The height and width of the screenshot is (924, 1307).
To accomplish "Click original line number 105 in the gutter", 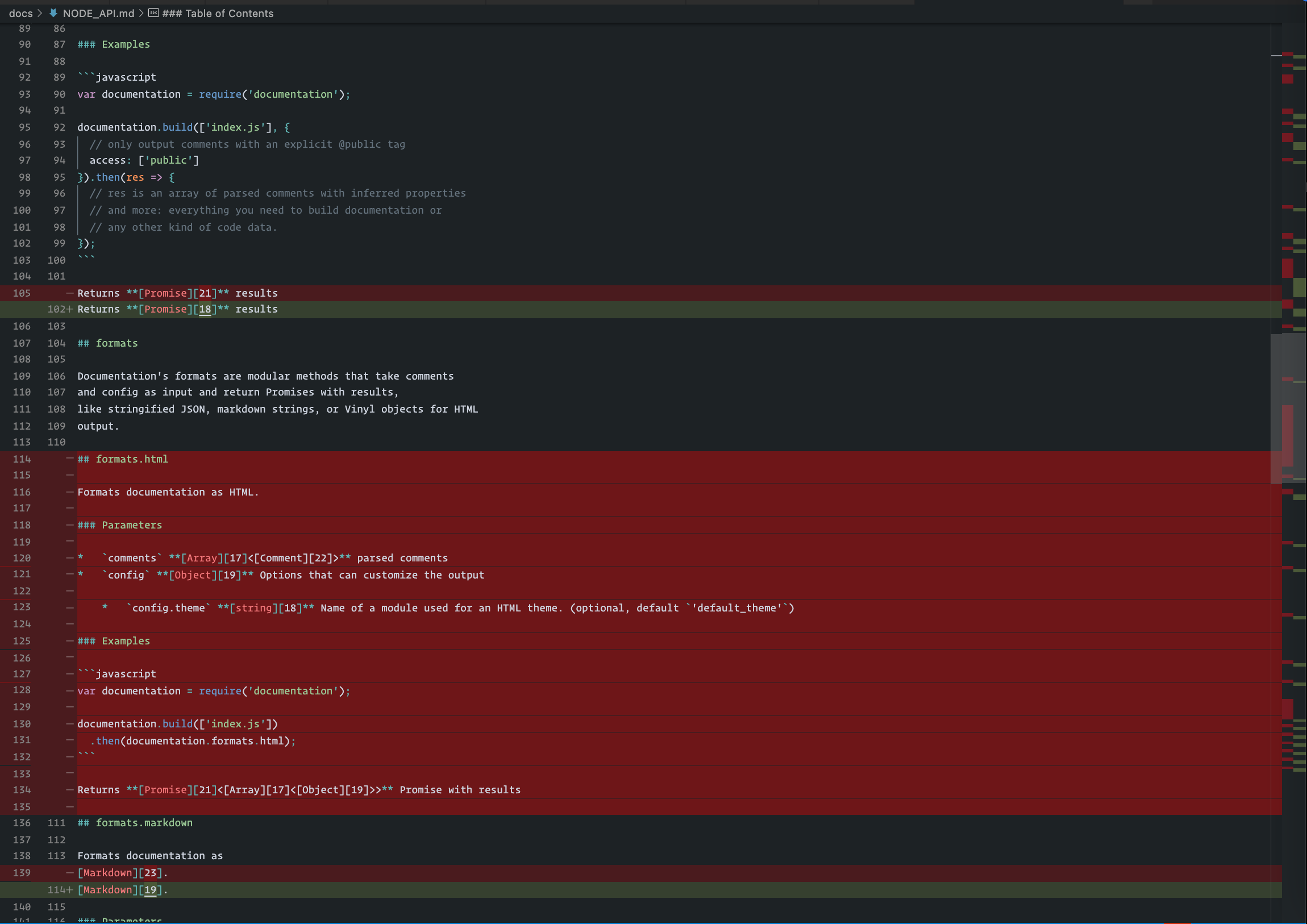I will pos(22,293).
